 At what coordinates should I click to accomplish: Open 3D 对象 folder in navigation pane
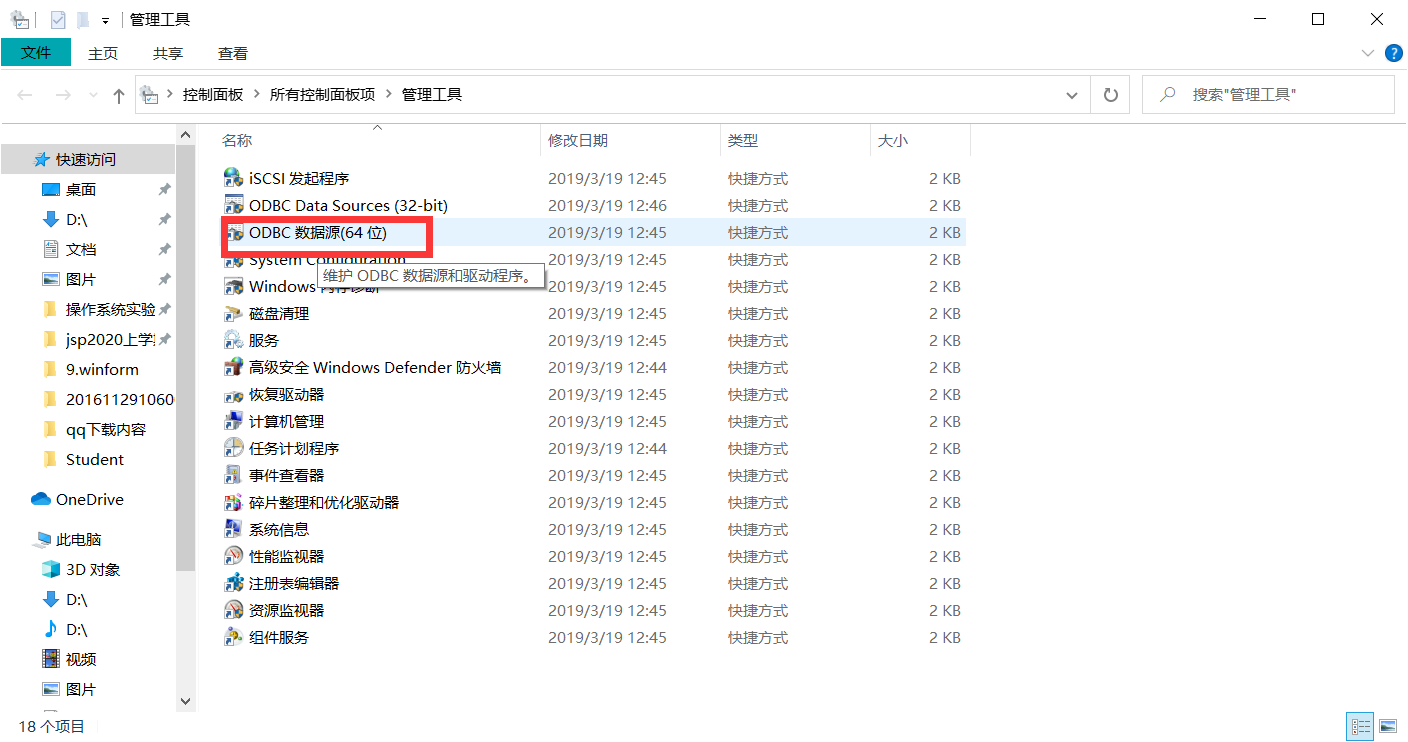click(x=93, y=569)
